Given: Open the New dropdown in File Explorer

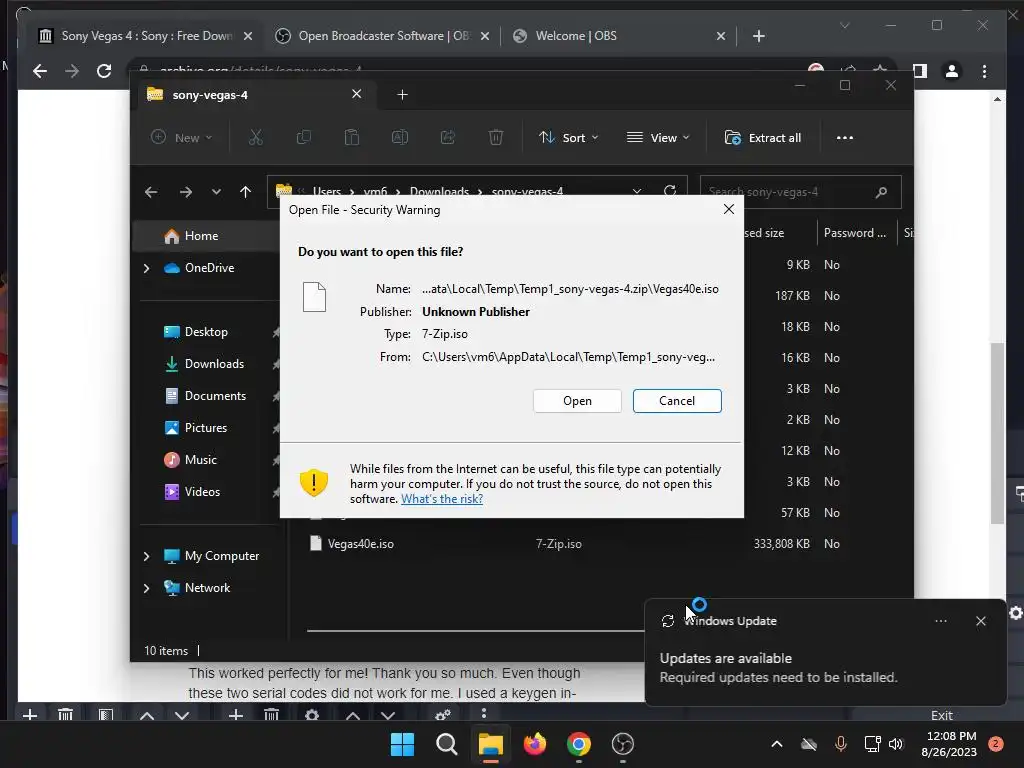Looking at the screenshot, I should (182, 138).
